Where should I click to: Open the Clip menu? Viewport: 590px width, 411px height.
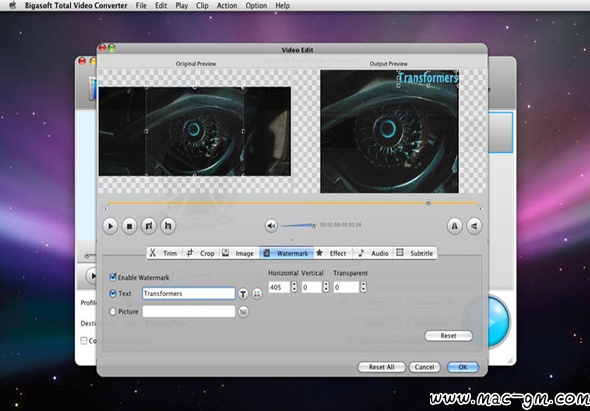coord(202,6)
